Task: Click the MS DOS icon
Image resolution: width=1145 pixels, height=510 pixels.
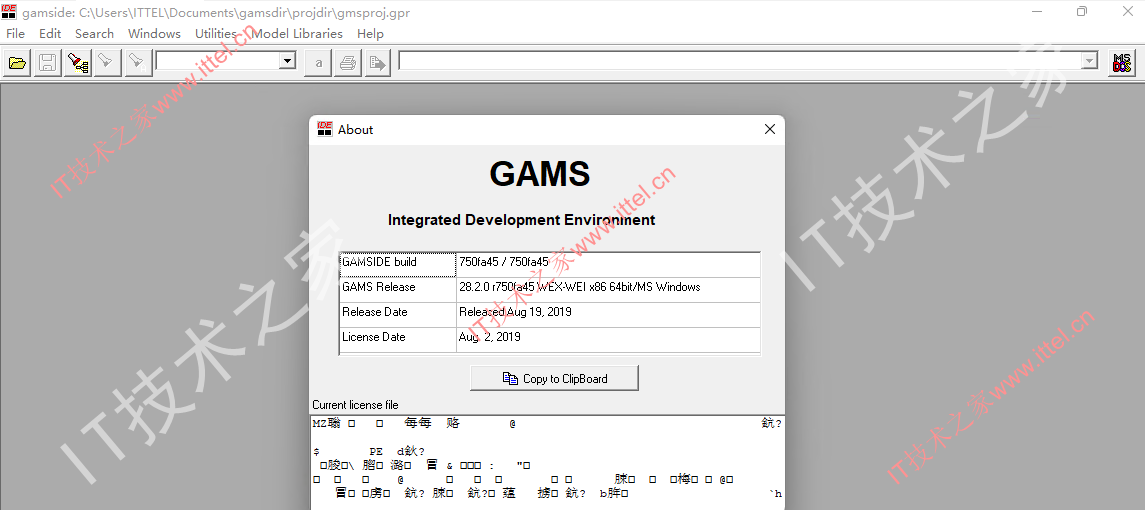Action: coord(1122,63)
